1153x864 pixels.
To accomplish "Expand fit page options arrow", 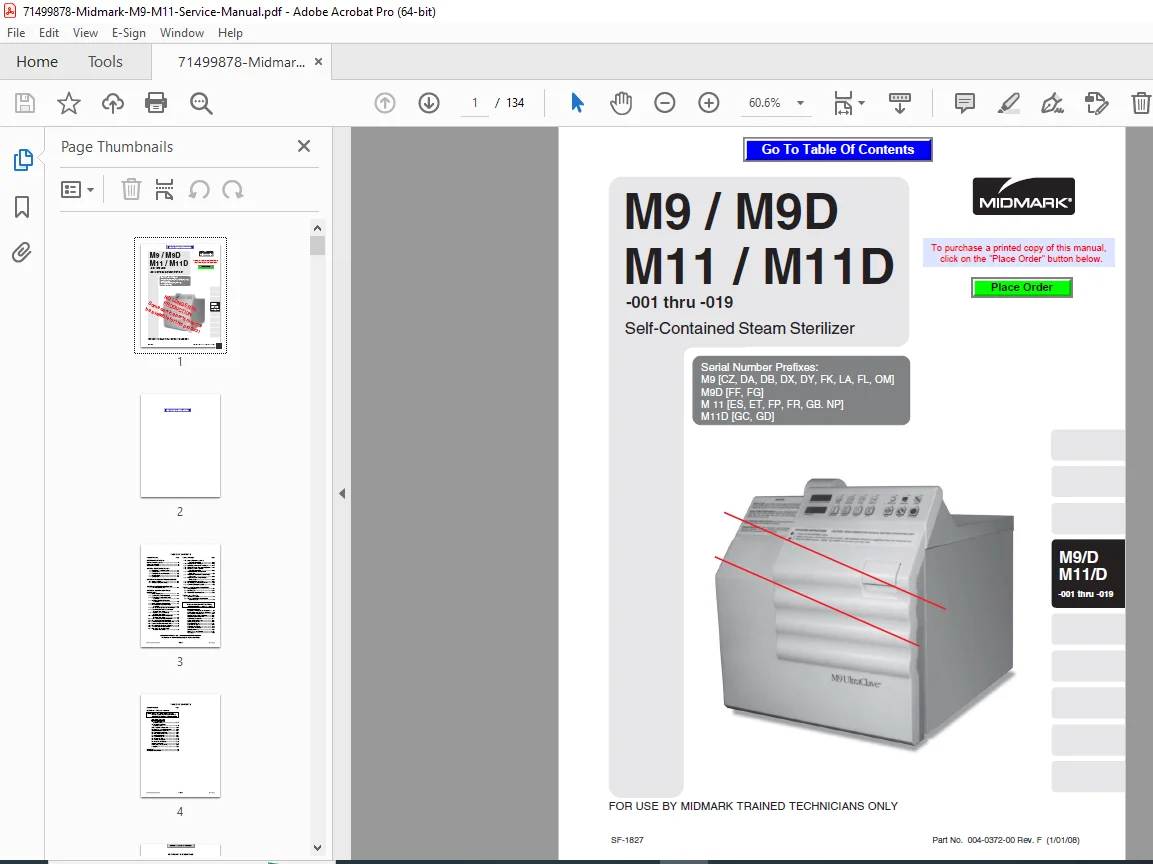I will (x=862, y=103).
